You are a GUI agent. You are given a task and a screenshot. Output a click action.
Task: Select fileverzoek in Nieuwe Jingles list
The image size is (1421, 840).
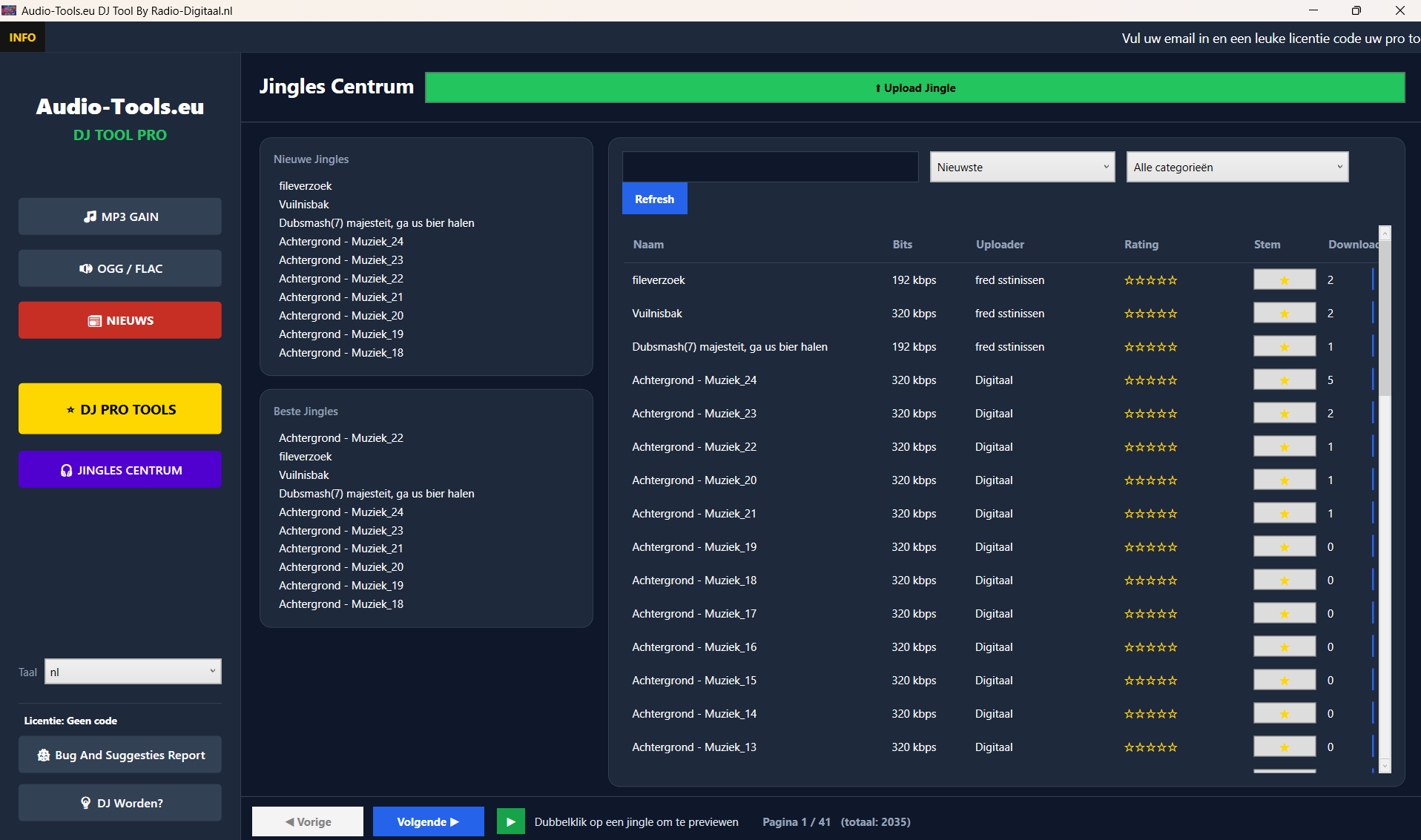click(305, 185)
